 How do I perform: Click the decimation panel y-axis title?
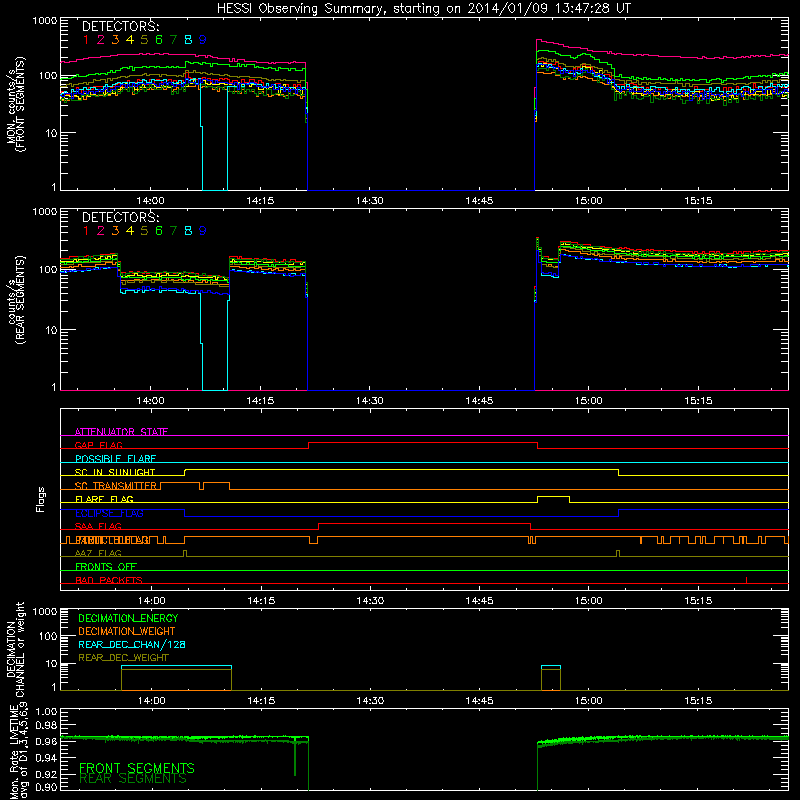click(15, 649)
